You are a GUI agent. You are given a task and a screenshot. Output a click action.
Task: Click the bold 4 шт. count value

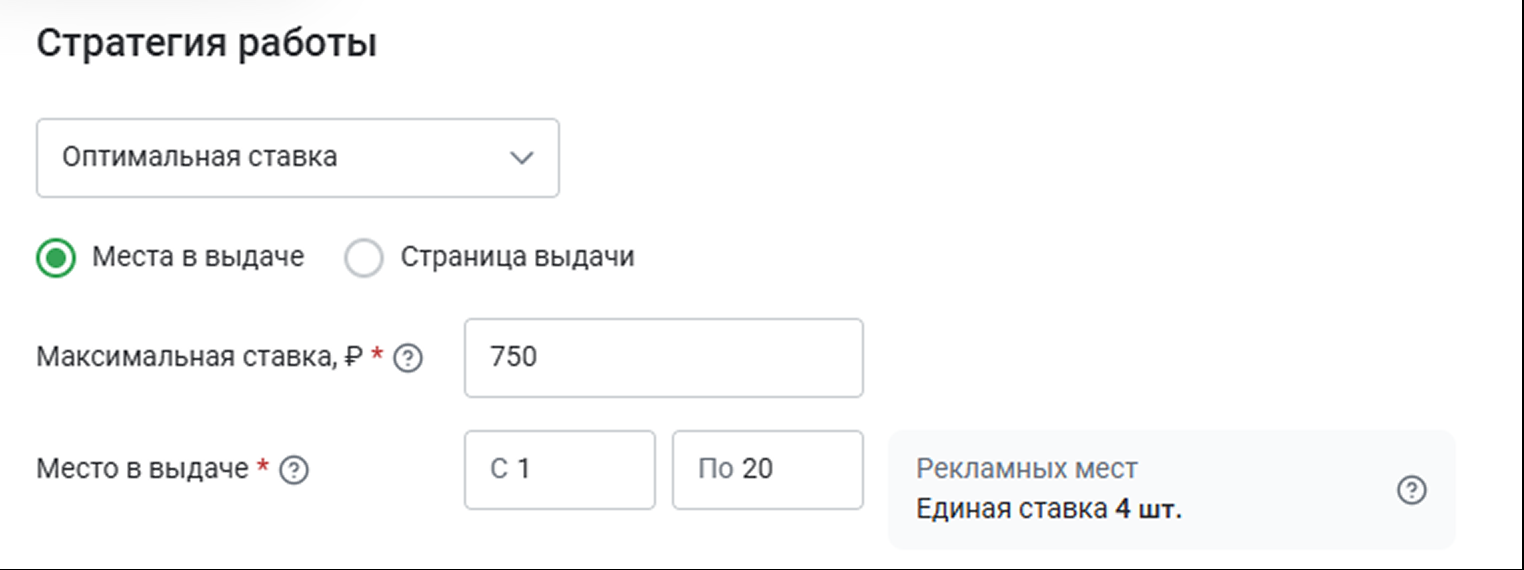(1148, 509)
